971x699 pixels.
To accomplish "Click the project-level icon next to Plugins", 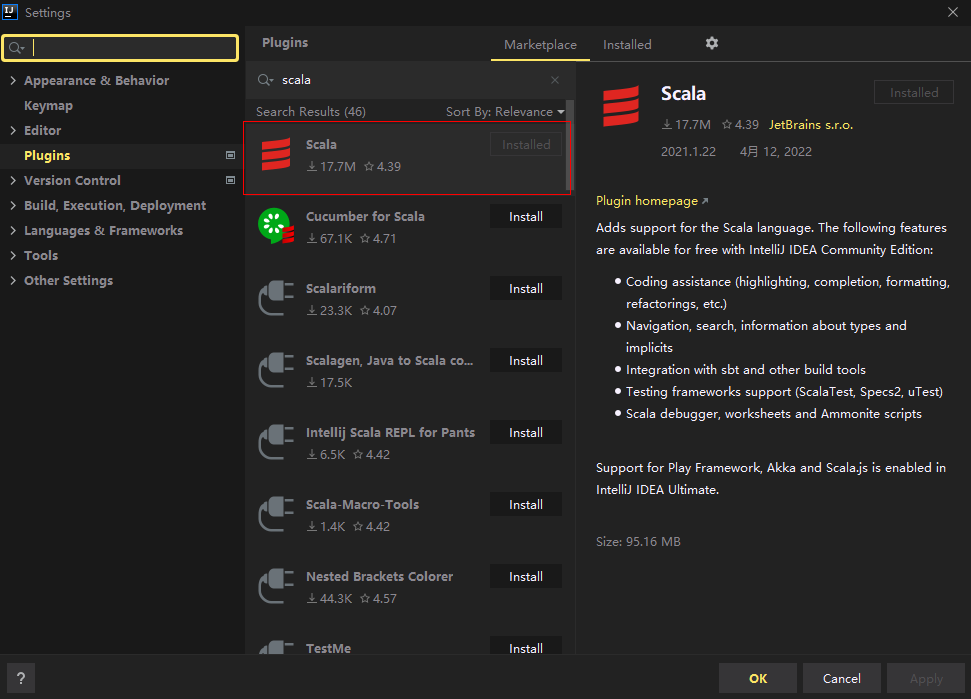I will coord(230,155).
